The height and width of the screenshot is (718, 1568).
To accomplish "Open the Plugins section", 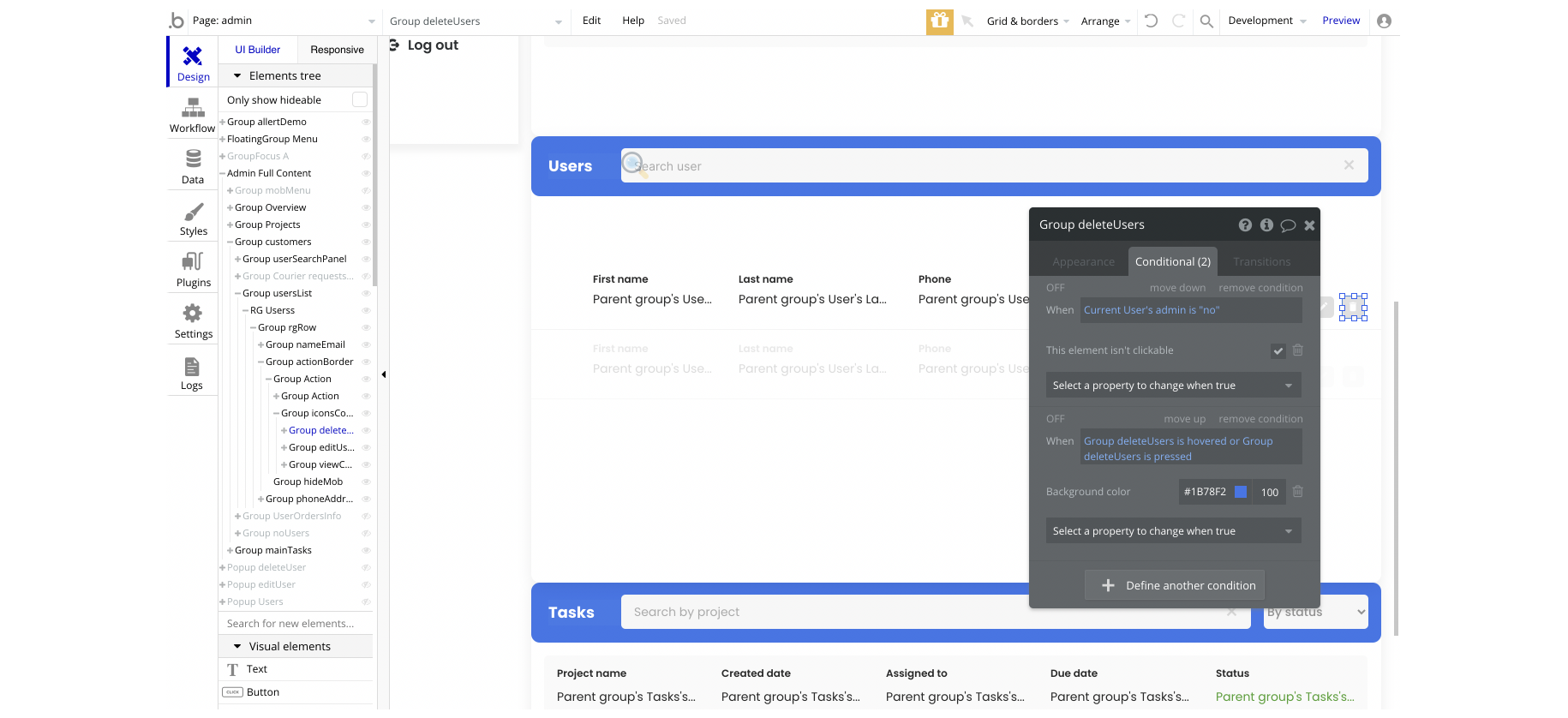I will click(x=193, y=270).
